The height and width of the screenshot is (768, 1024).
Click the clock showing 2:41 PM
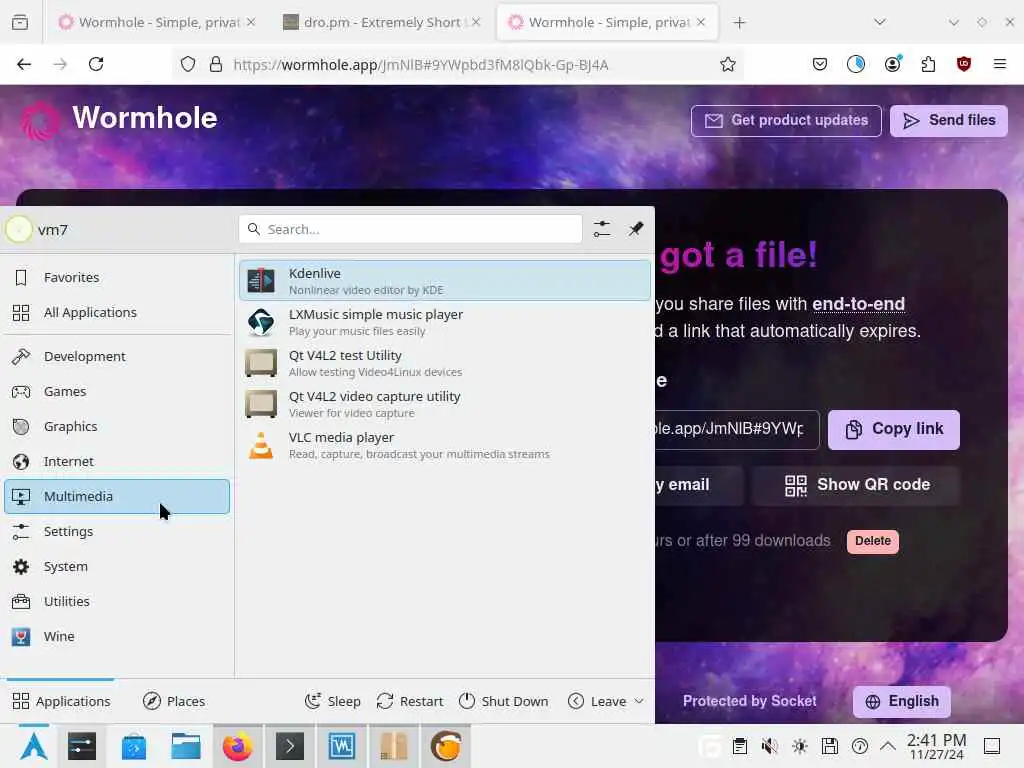936,746
